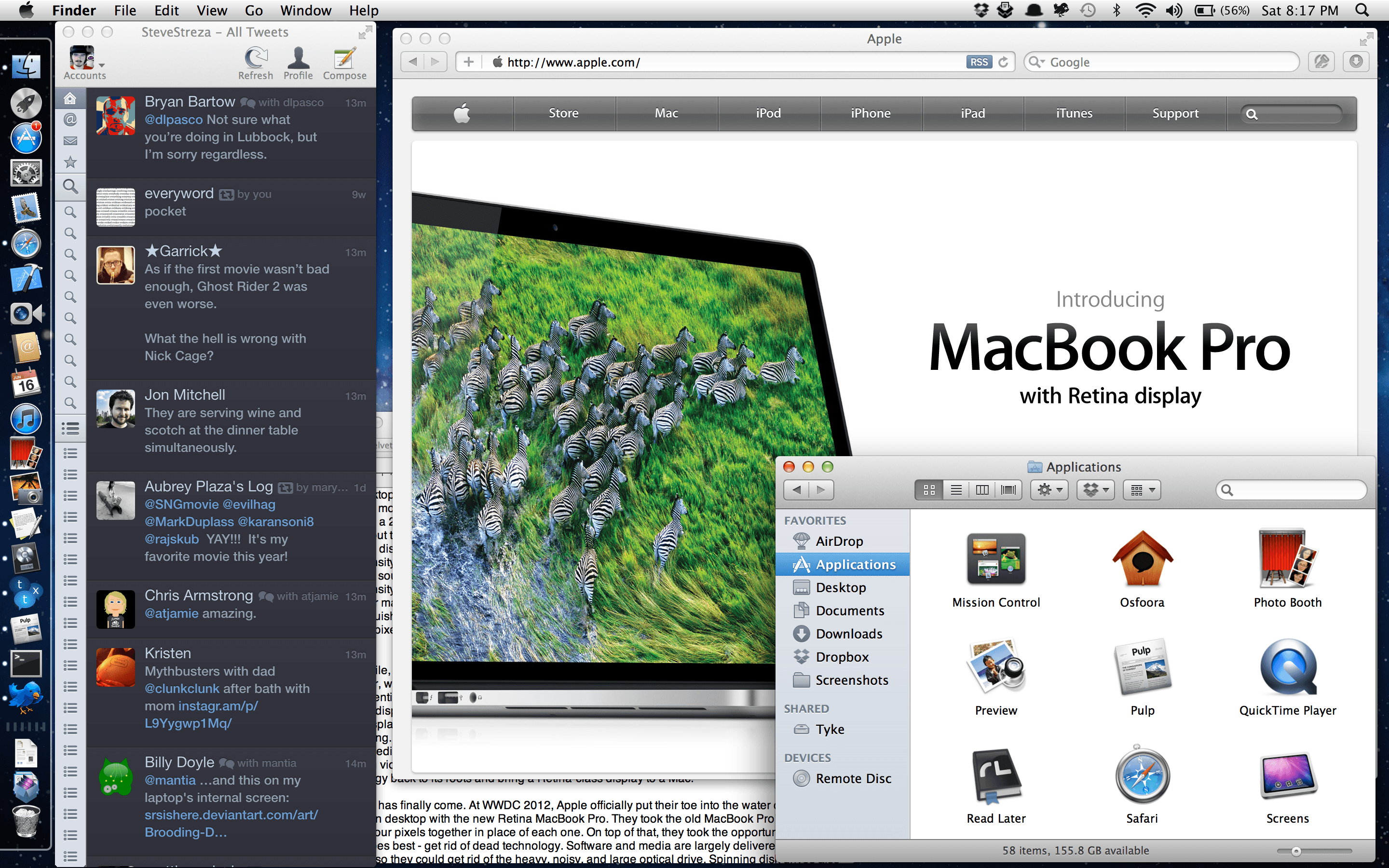Click Apple website search box
Image resolution: width=1389 pixels, height=868 pixels.
click(1292, 114)
